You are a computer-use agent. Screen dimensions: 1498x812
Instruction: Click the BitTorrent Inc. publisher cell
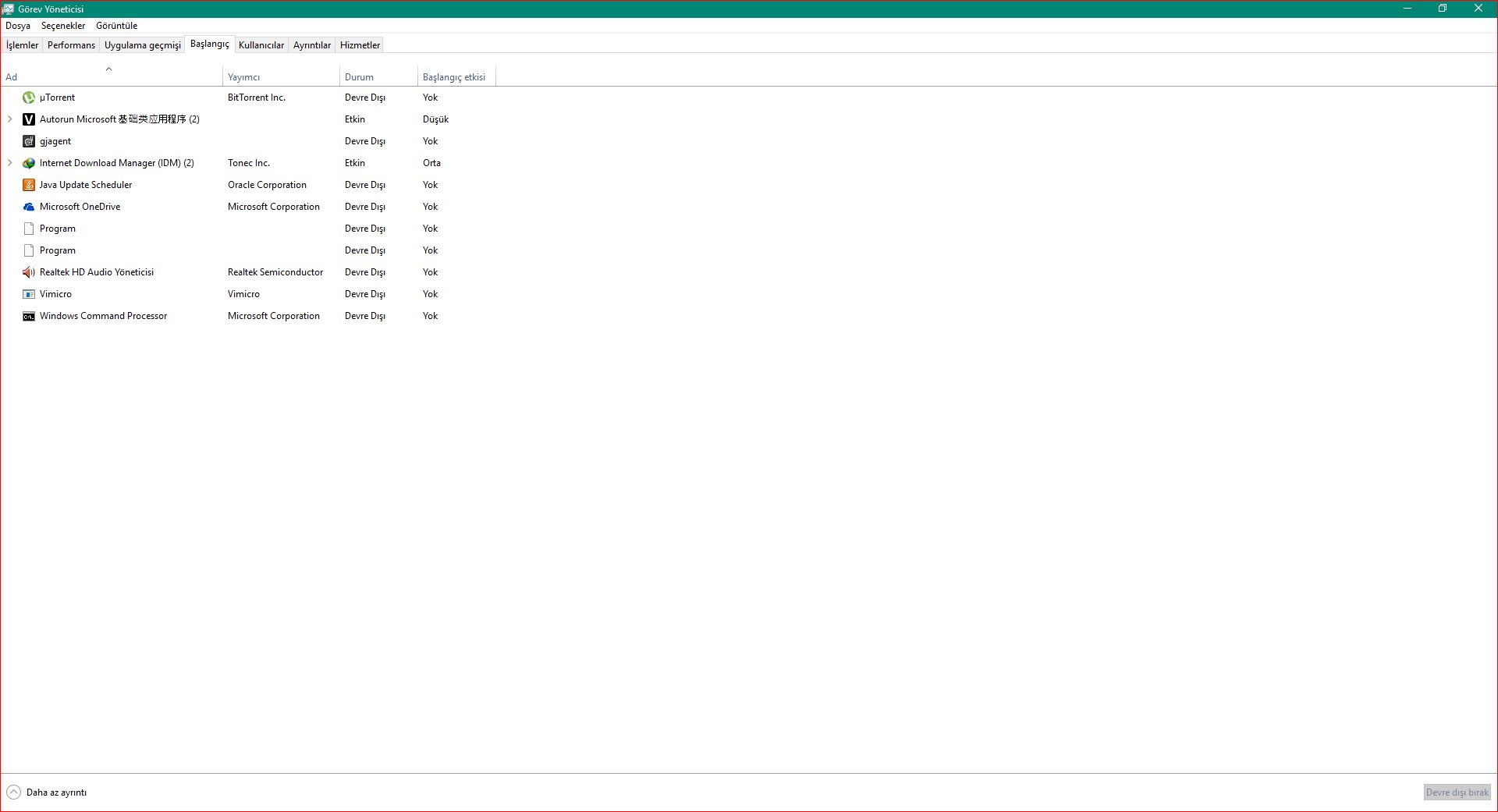pos(257,98)
